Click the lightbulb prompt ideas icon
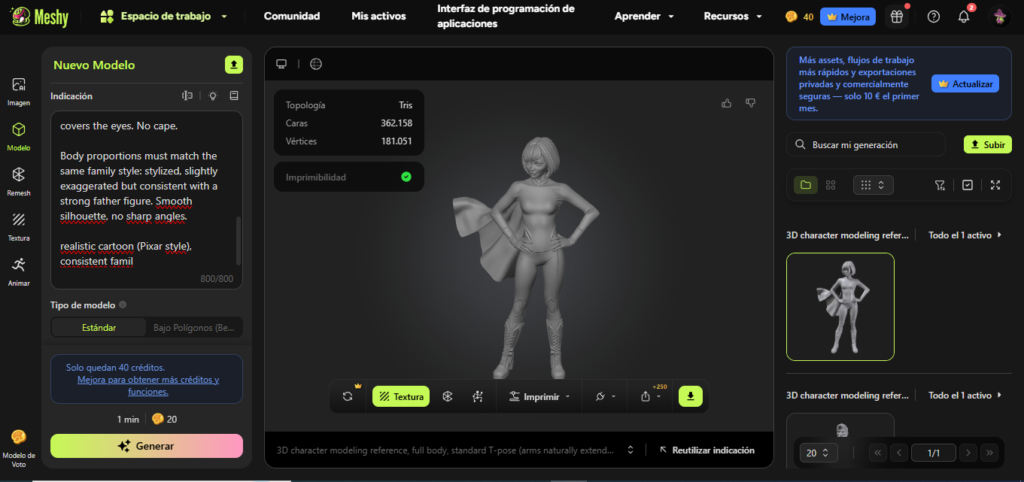 212,96
